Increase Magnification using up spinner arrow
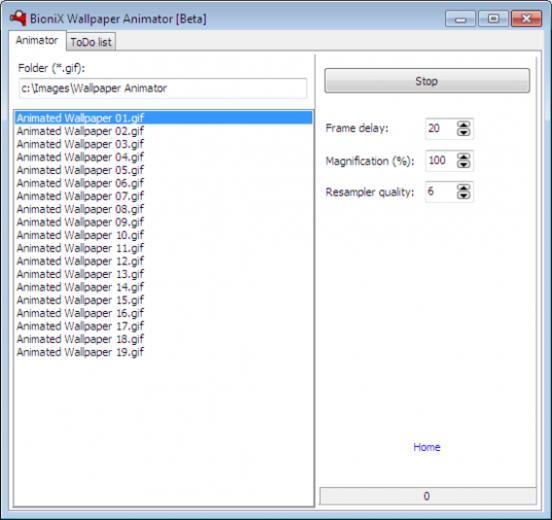The height and width of the screenshot is (520, 552). tap(463, 157)
